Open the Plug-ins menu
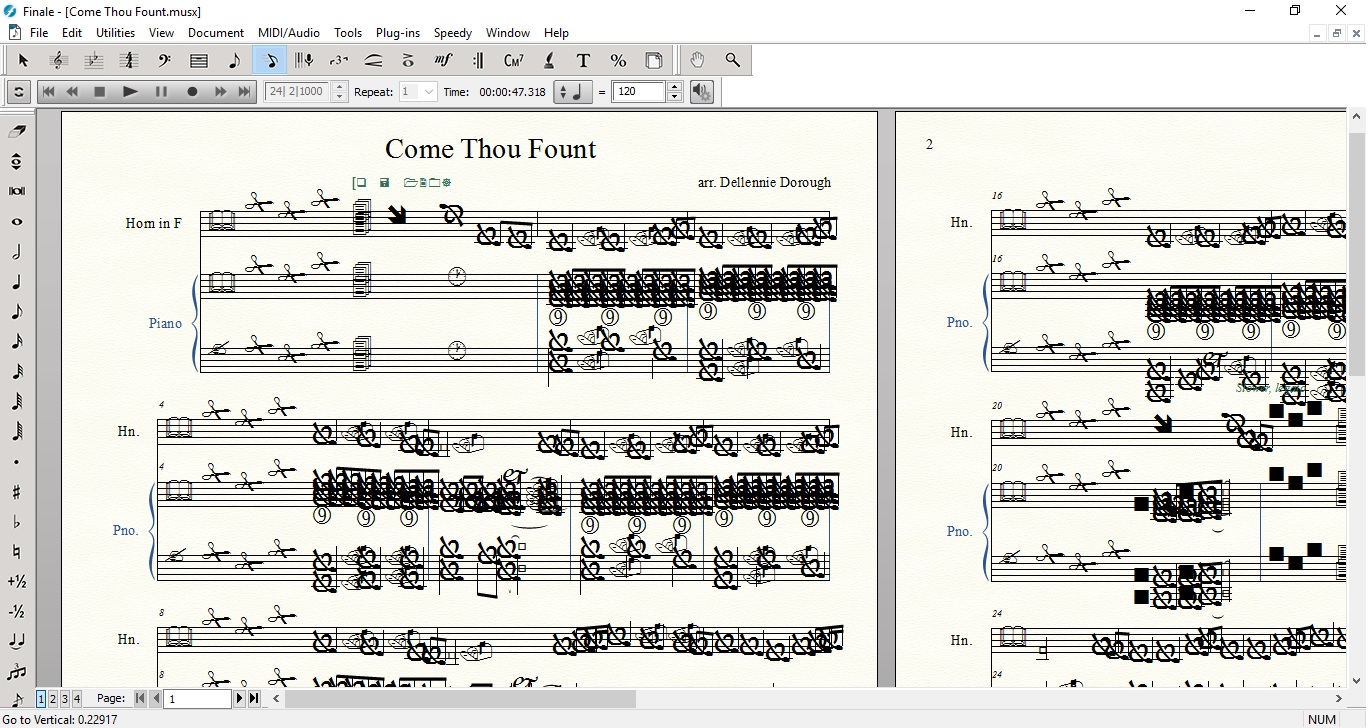The image size is (1370, 728). [x=397, y=33]
